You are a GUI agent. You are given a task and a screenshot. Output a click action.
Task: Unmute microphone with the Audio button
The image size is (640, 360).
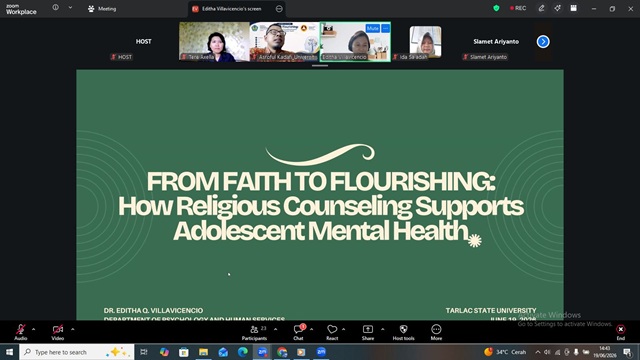[x=20, y=332]
